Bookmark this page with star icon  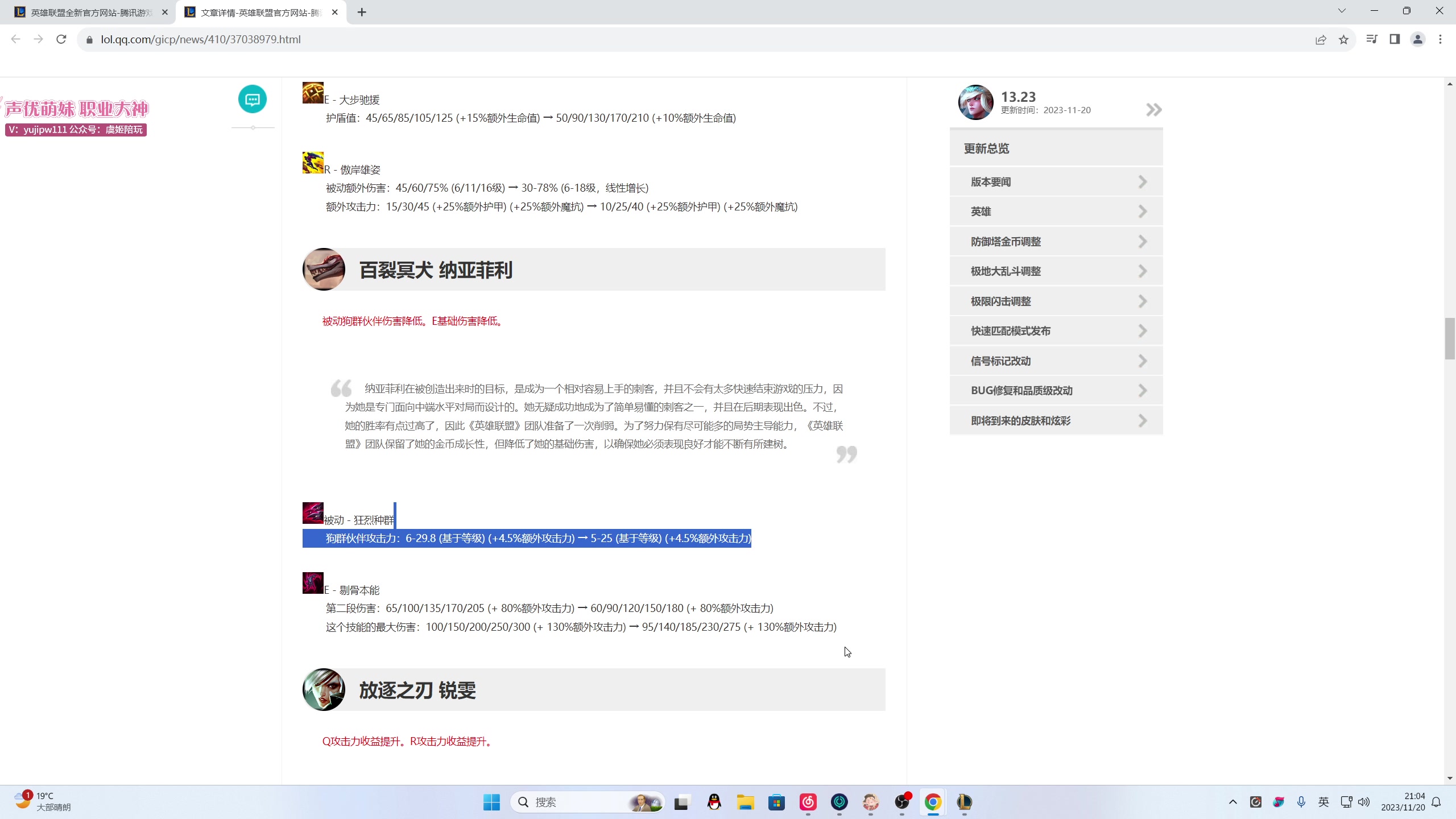[1343, 39]
